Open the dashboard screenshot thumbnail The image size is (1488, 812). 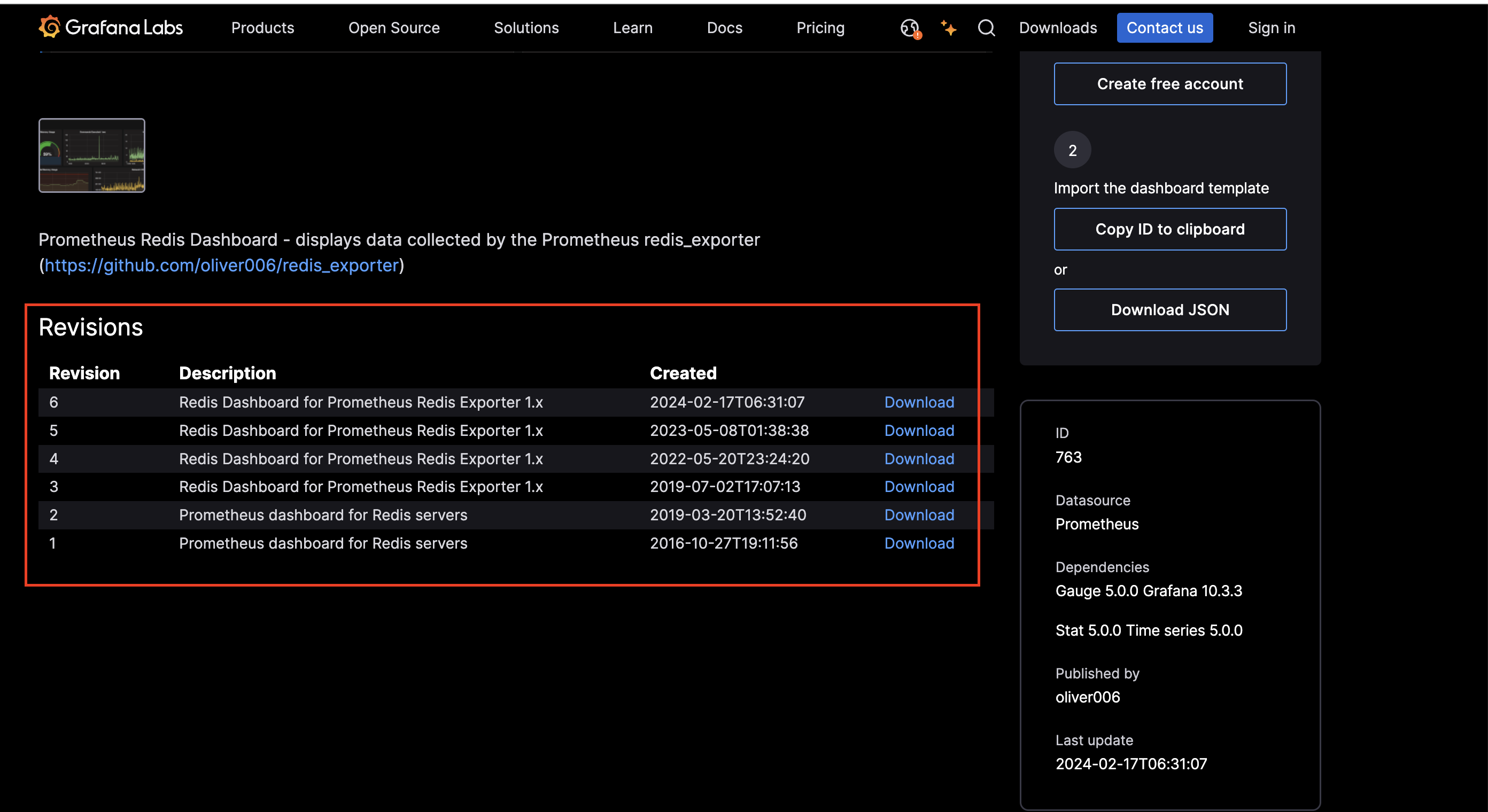tap(91, 155)
